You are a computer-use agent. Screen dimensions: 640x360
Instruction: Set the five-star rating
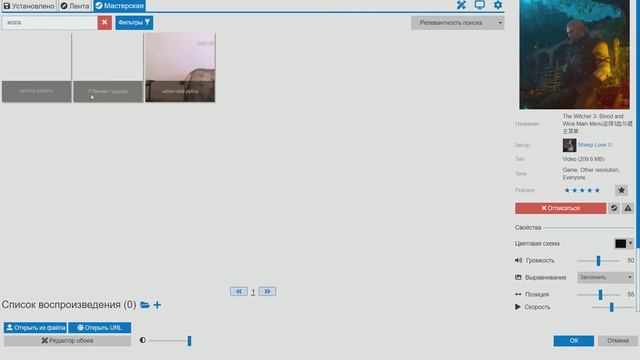(582, 190)
